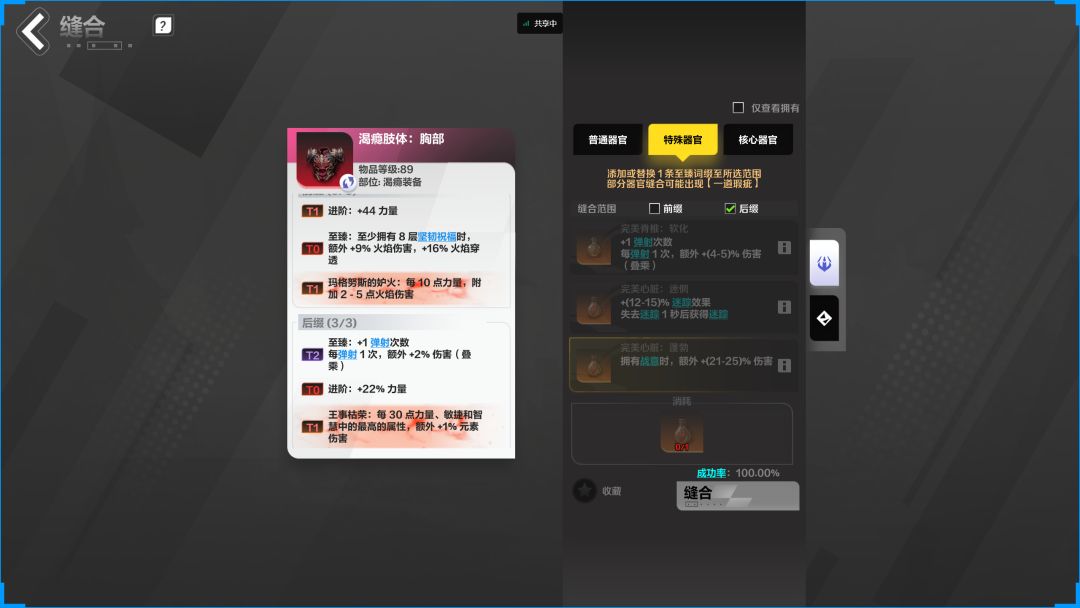Click the T1 badge beside 王事枯荣
The width and height of the screenshot is (1080, 608).
pyautogui.click(x=312, y=427)
